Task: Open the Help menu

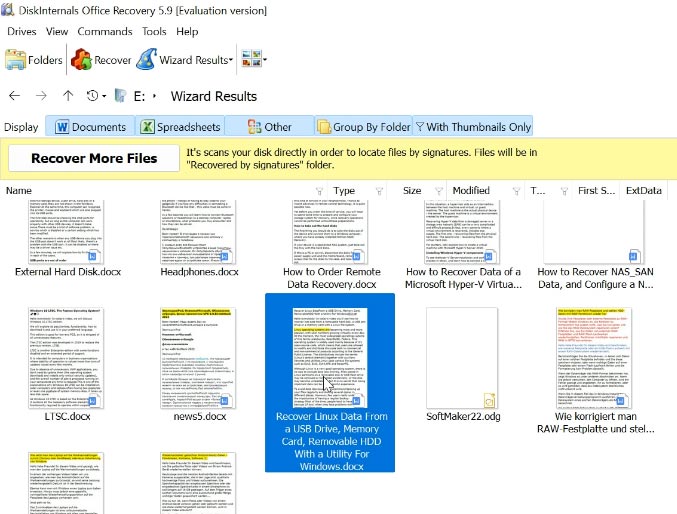Action: point(187,32)
